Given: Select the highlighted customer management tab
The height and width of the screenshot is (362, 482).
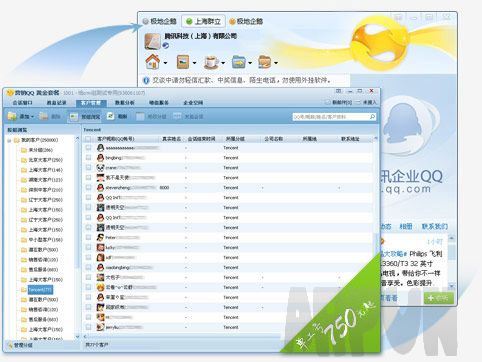Looking at the screenshot, I should tap(91, 103).
